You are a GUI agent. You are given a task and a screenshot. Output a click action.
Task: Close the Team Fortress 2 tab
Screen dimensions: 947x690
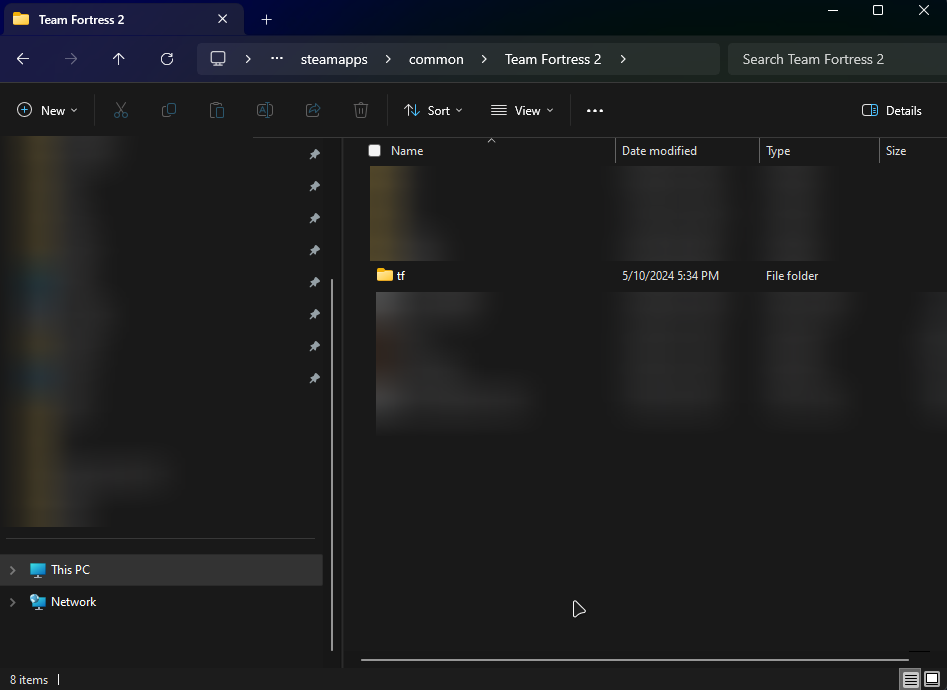222,19
